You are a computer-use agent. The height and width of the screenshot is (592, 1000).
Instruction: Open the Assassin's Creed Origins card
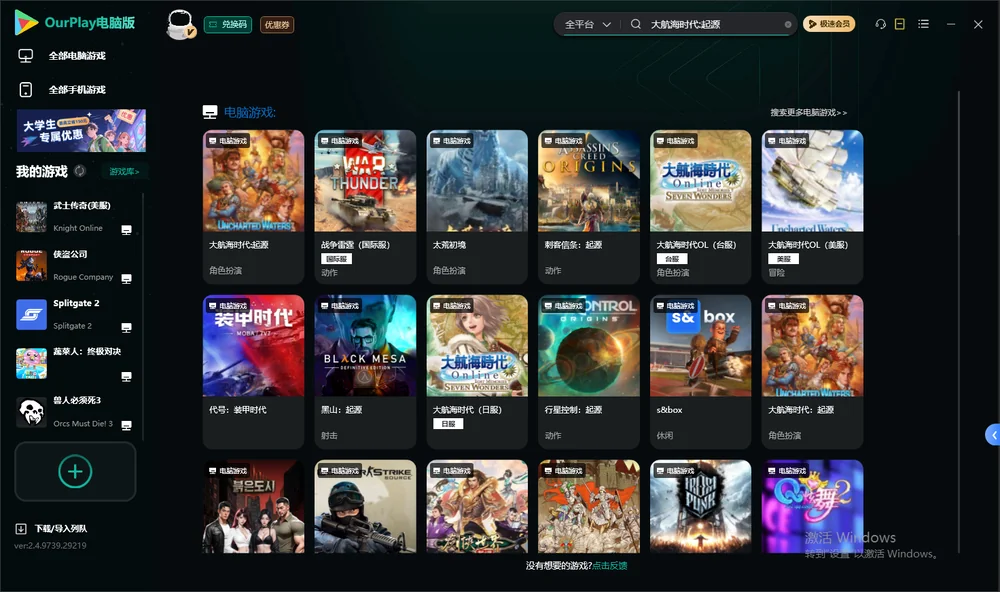(589, 207)
